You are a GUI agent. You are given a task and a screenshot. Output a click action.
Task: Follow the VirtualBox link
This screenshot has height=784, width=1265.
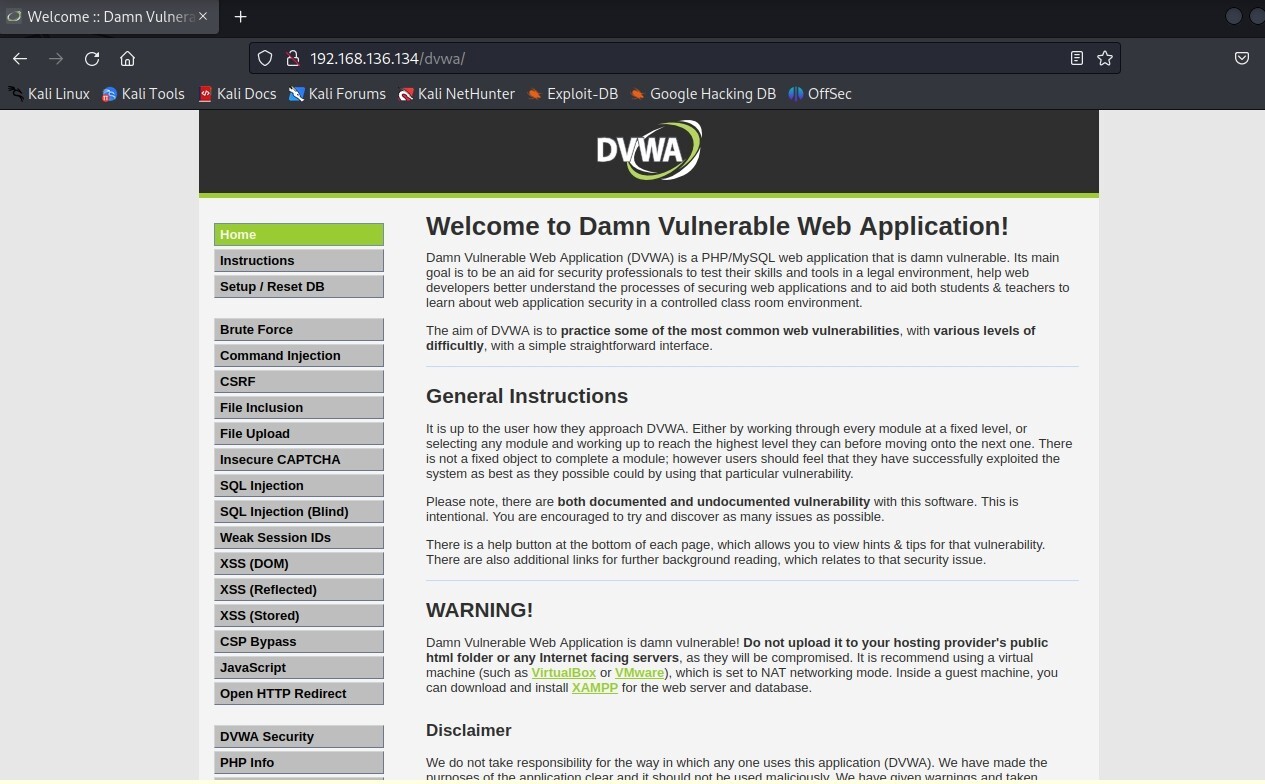(563, 673)
